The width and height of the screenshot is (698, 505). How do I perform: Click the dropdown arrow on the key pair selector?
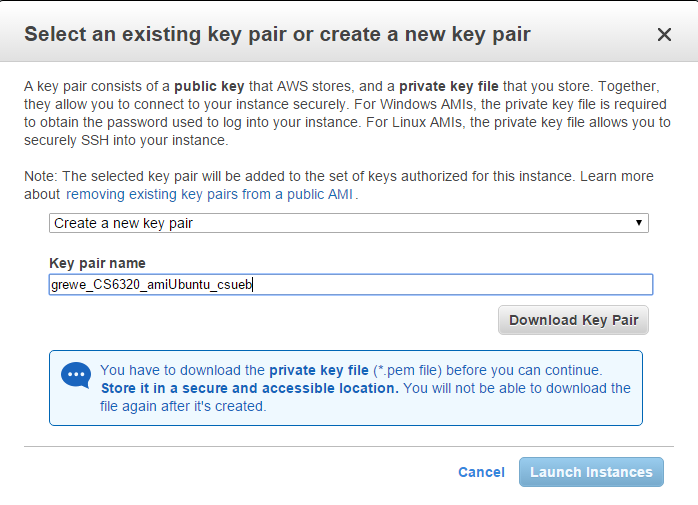(639, 223)
